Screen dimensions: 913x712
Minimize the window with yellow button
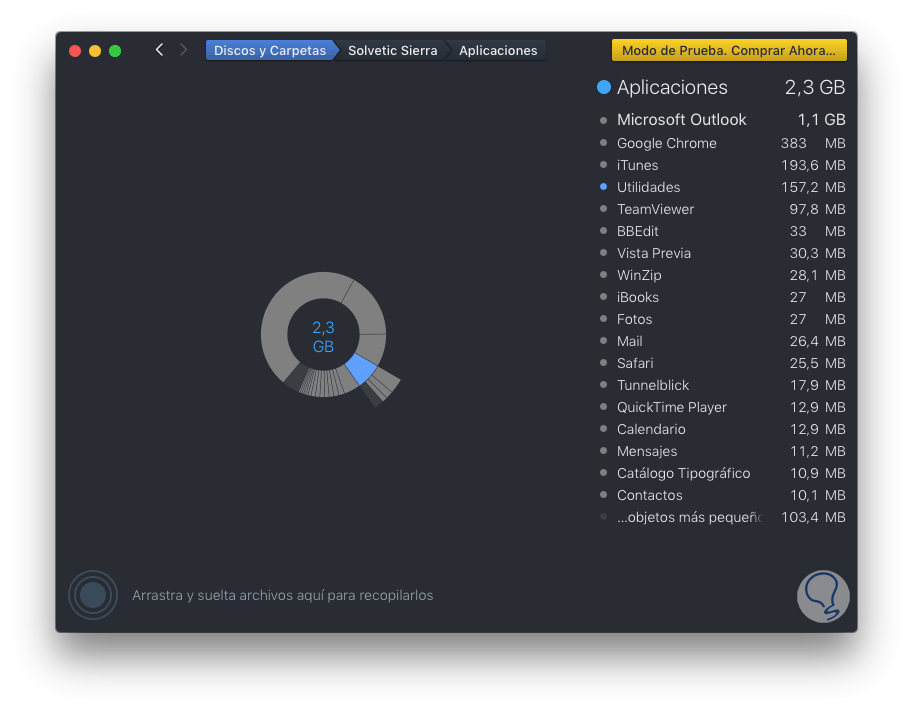[x=95, y=51]
